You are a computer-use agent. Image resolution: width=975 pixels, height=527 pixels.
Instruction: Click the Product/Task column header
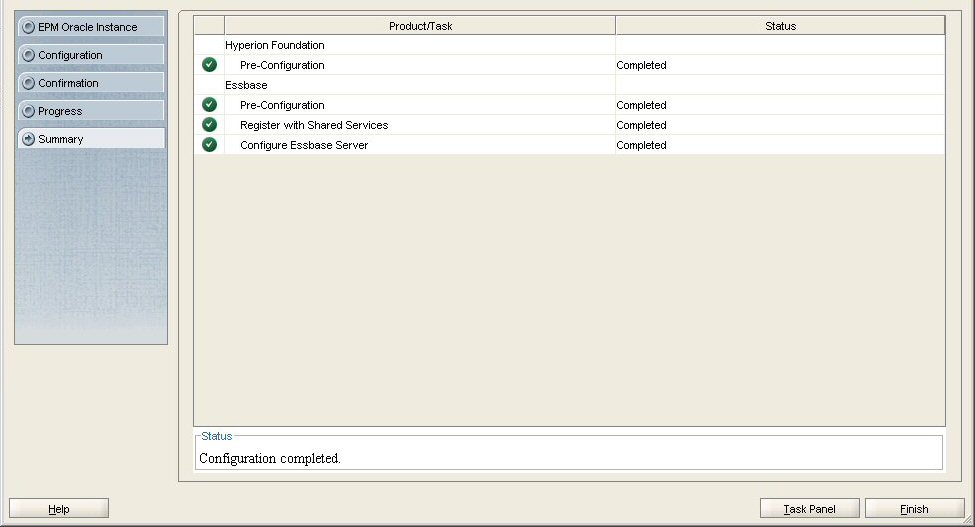coord(420,25)
